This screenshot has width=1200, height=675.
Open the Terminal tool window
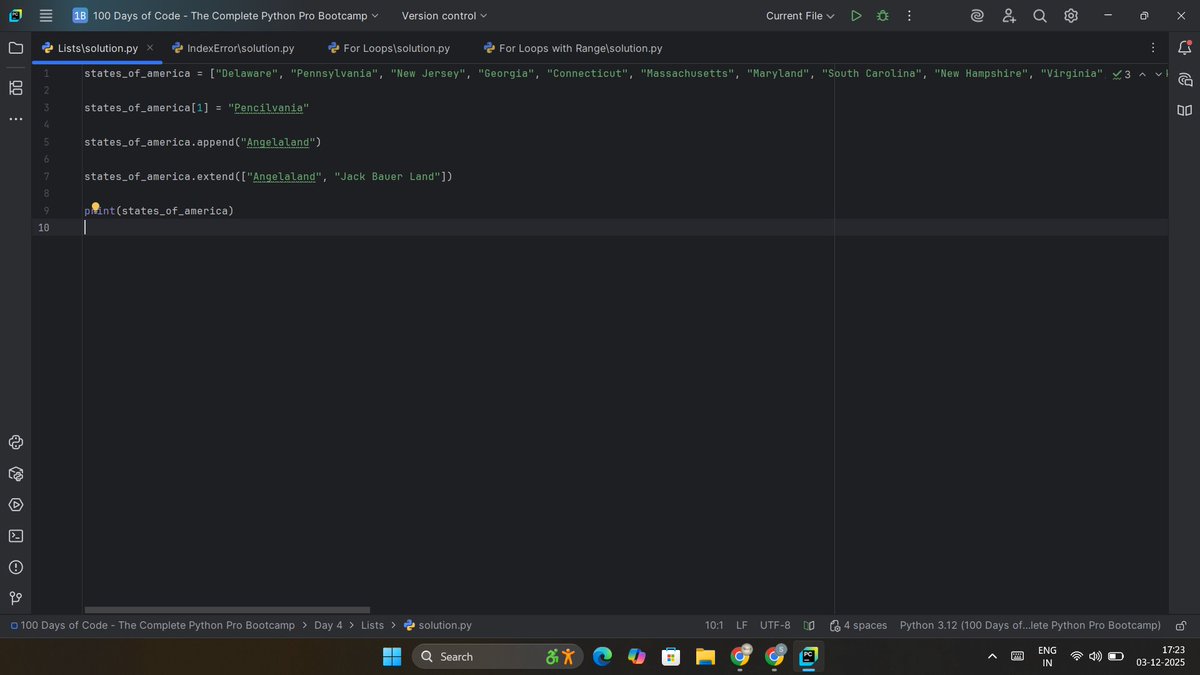pos(15,536)
